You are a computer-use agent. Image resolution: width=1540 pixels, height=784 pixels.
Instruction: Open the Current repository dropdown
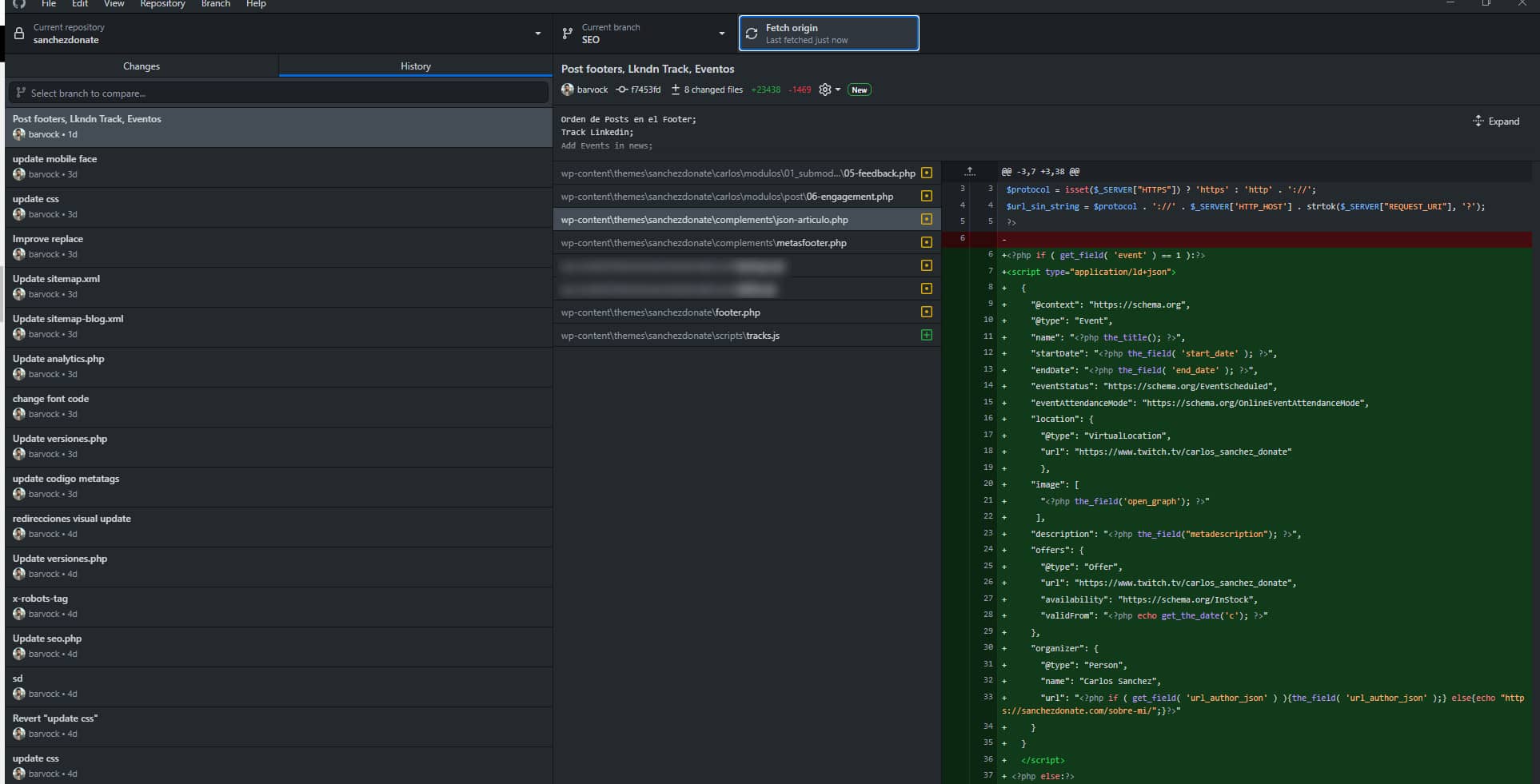(278, 34)
